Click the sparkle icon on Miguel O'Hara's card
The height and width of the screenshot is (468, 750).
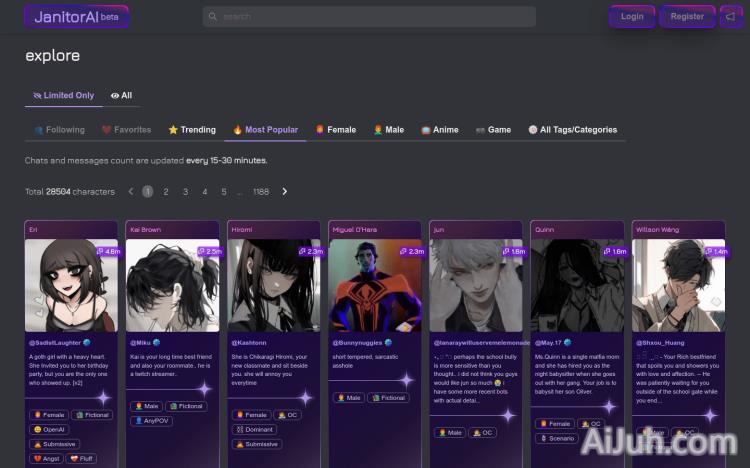pos(403,380)
